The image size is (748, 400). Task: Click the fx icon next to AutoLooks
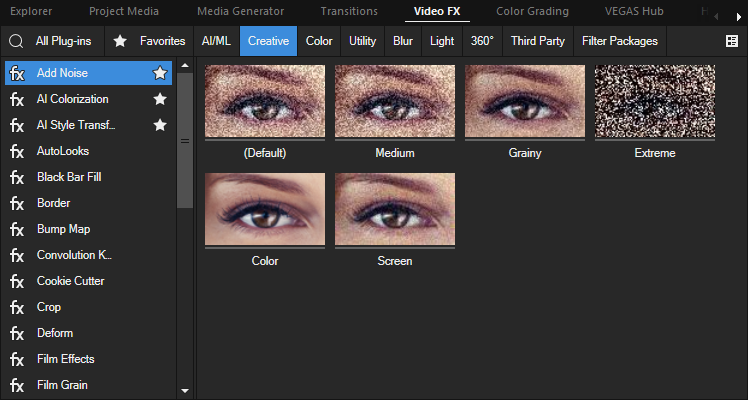(17, 151)
